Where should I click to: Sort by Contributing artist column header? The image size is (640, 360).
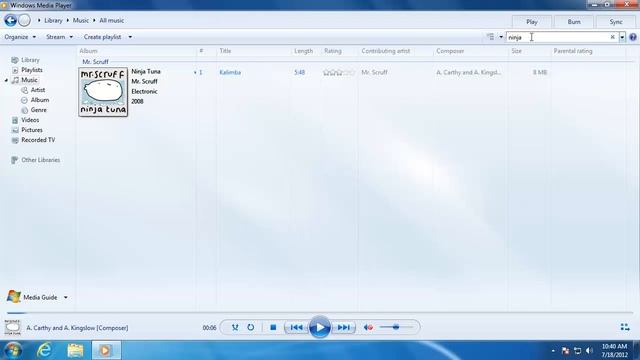click(x=386, y=51)
